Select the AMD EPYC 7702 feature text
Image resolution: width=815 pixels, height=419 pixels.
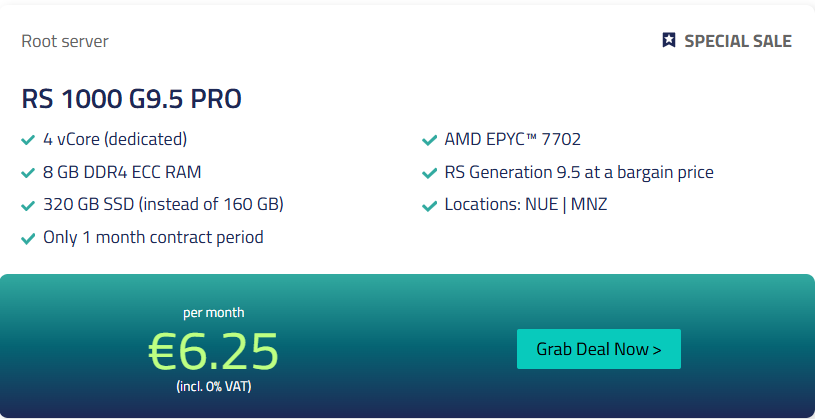513,139
